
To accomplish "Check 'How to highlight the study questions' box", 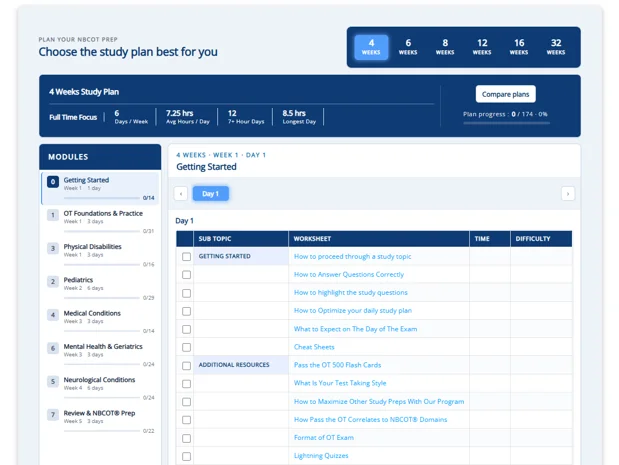I will (186, 293).
